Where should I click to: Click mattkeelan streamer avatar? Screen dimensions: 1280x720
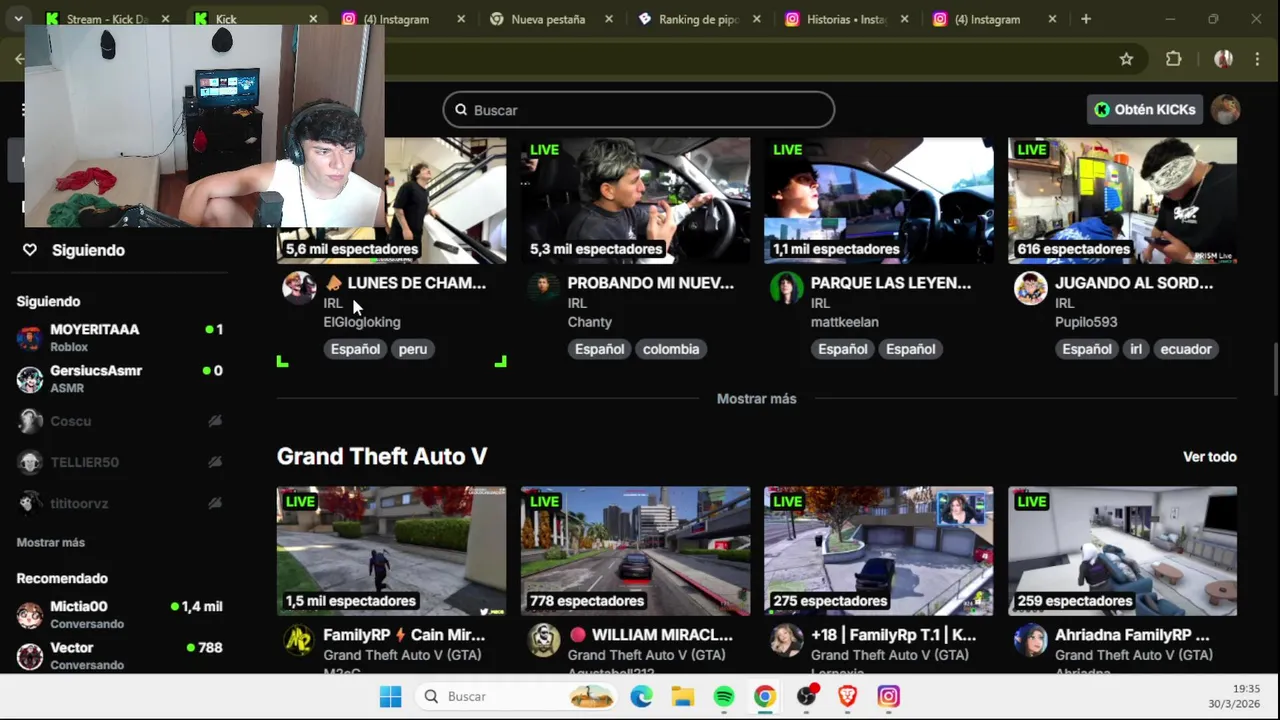pyautogui.click(x=786, y=288)
